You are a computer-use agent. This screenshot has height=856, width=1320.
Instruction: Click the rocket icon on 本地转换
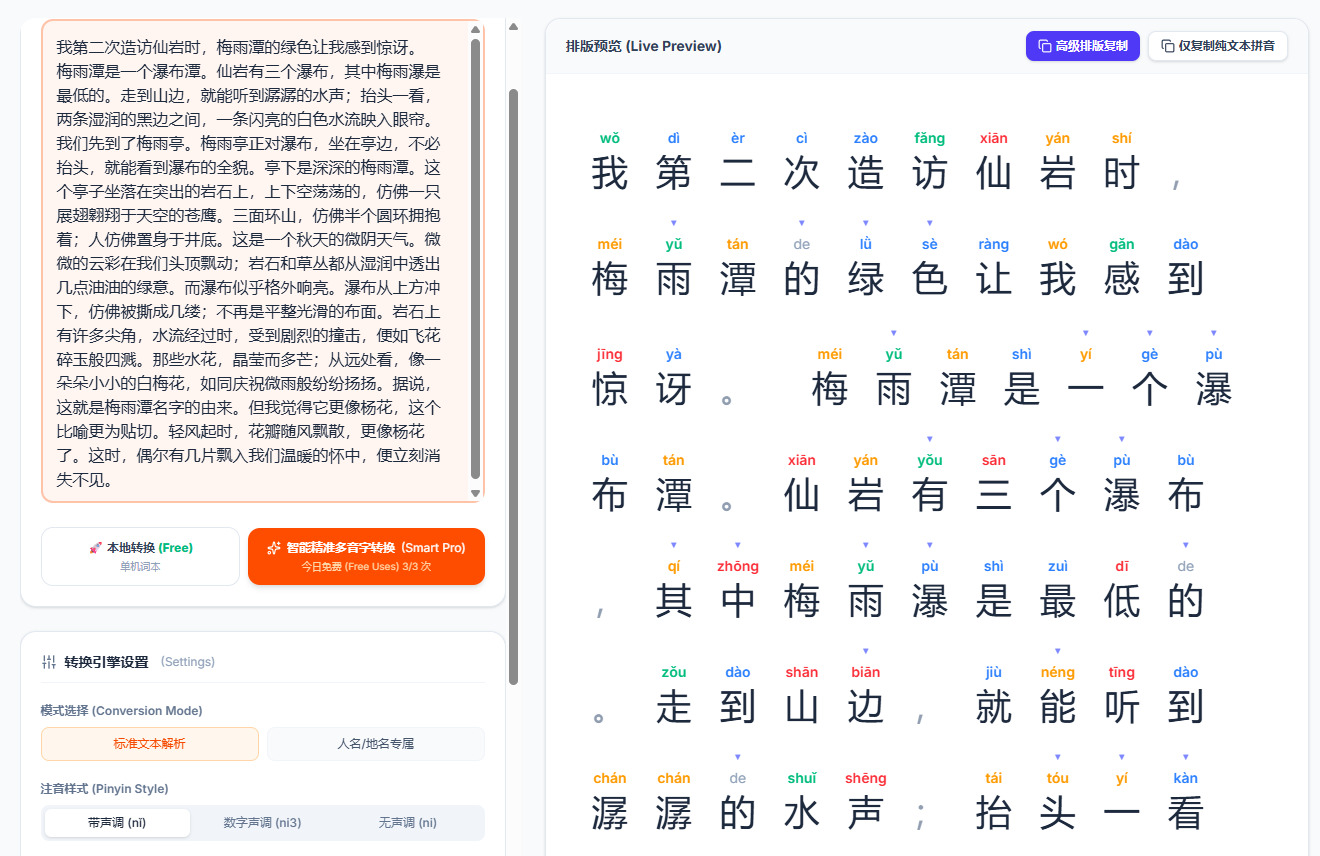96,548
